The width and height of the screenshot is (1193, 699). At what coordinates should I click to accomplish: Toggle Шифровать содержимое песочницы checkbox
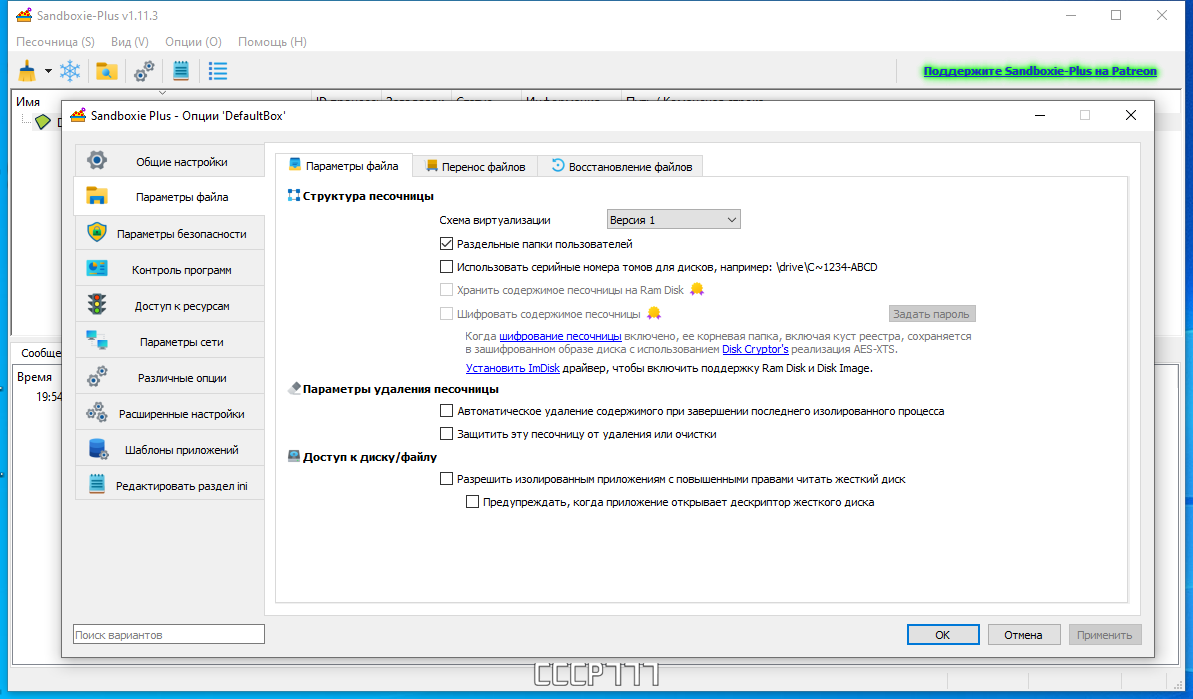tap(447, 313)
